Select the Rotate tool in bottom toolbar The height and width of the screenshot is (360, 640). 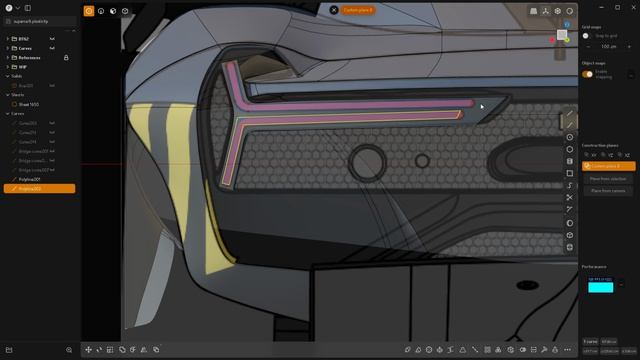tap(99, 349)
